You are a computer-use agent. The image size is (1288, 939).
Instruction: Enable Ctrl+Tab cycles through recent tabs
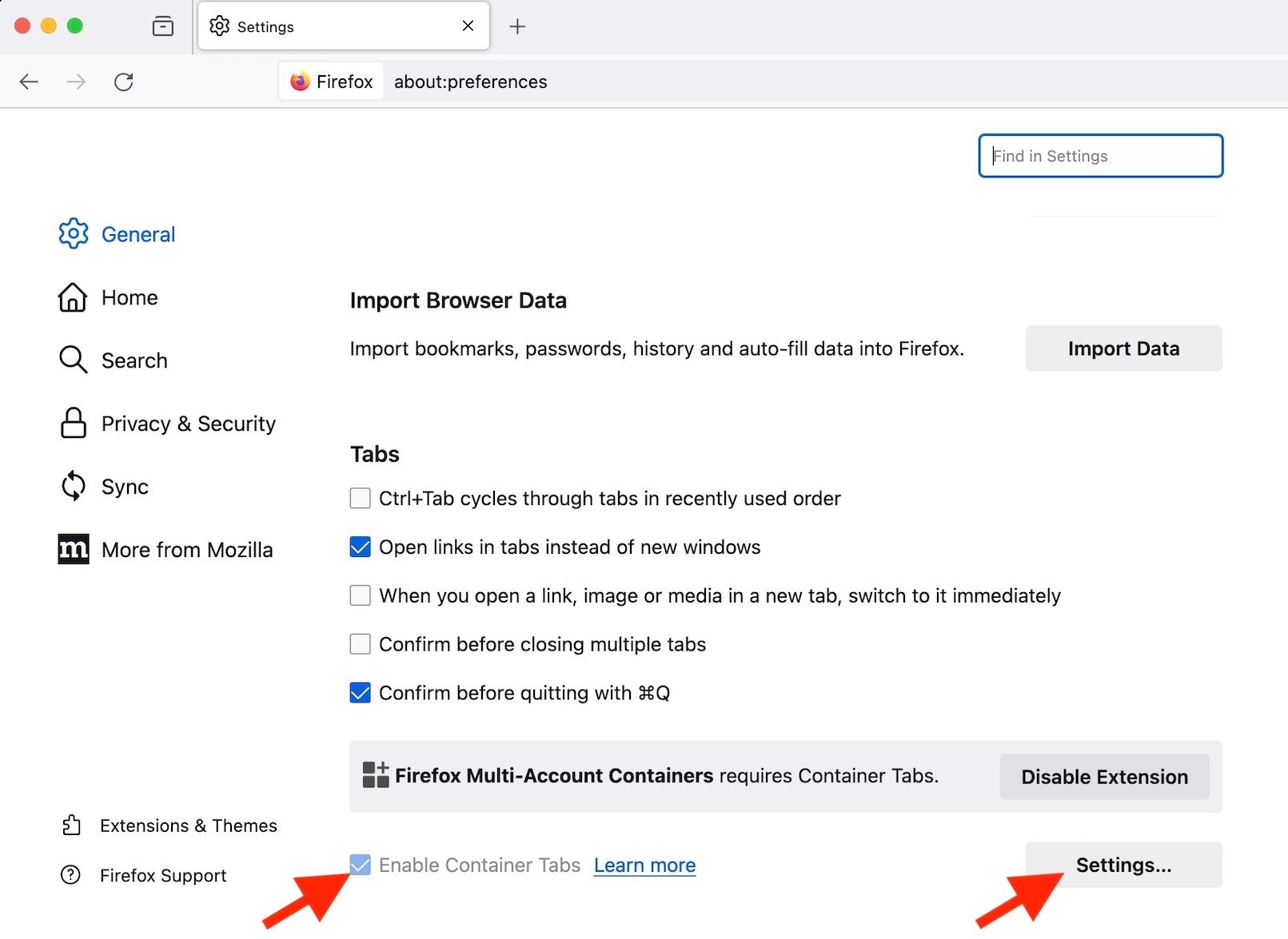click(x=360, y=498)
